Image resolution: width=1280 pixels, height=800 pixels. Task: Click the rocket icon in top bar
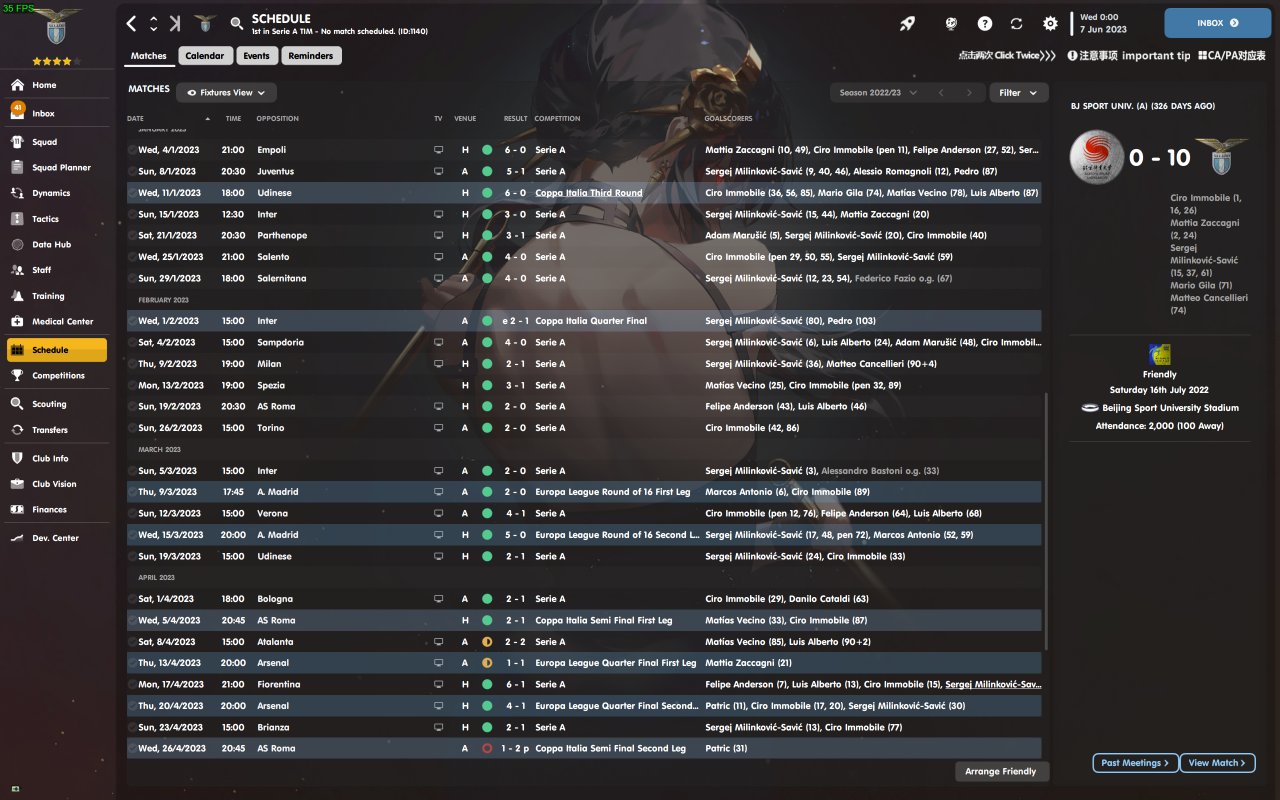907,23
